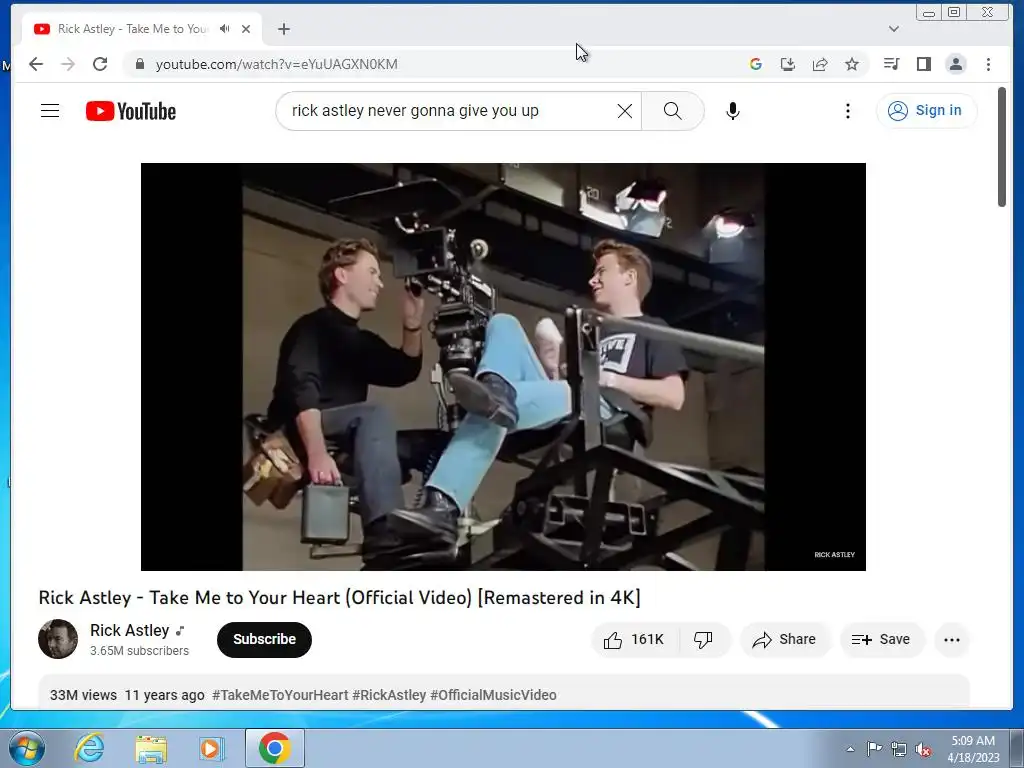Screen dimensions: 1024x768
Task: Click the #RickAstley hashtag
Action: tap(389, 695)
